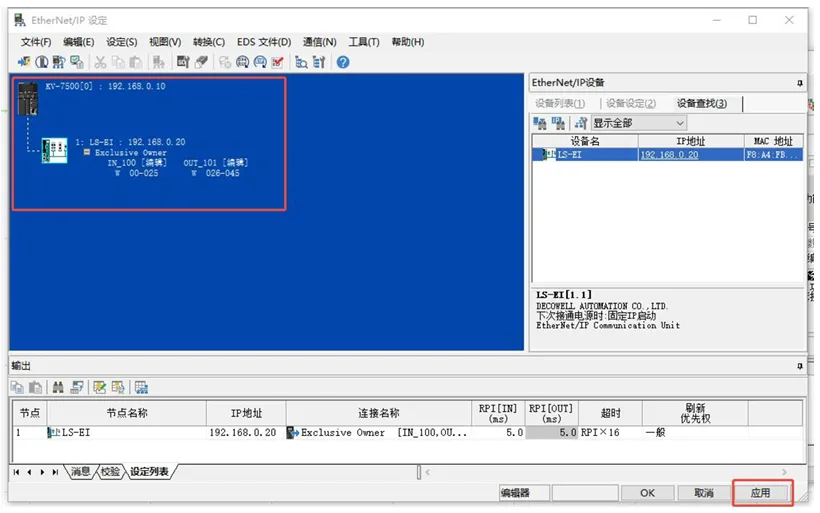Open the 显示全部 filter dropdown
The image size is (820, 513).
point(638,123)
